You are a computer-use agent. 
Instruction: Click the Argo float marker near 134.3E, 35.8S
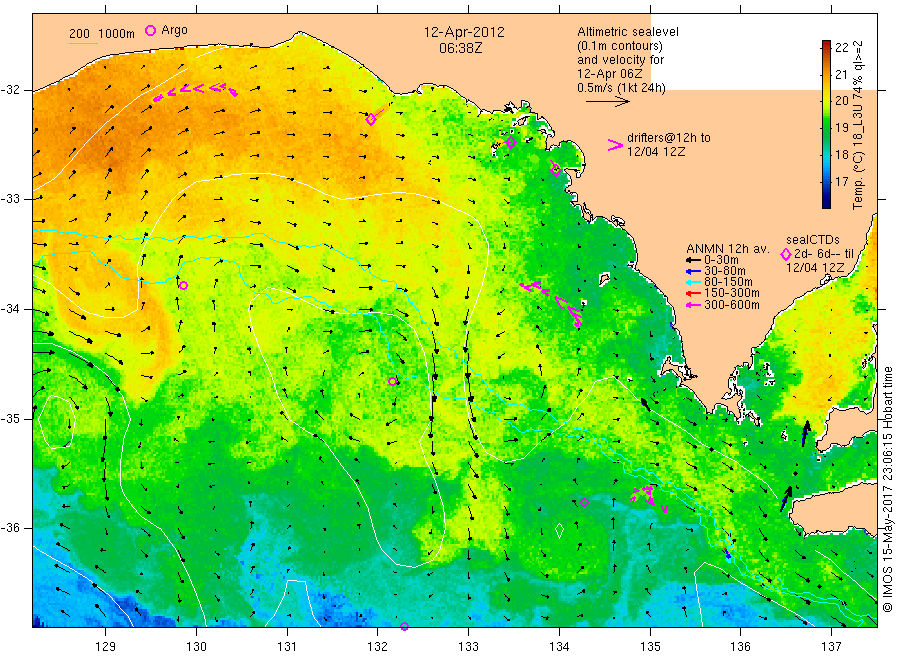584,502
